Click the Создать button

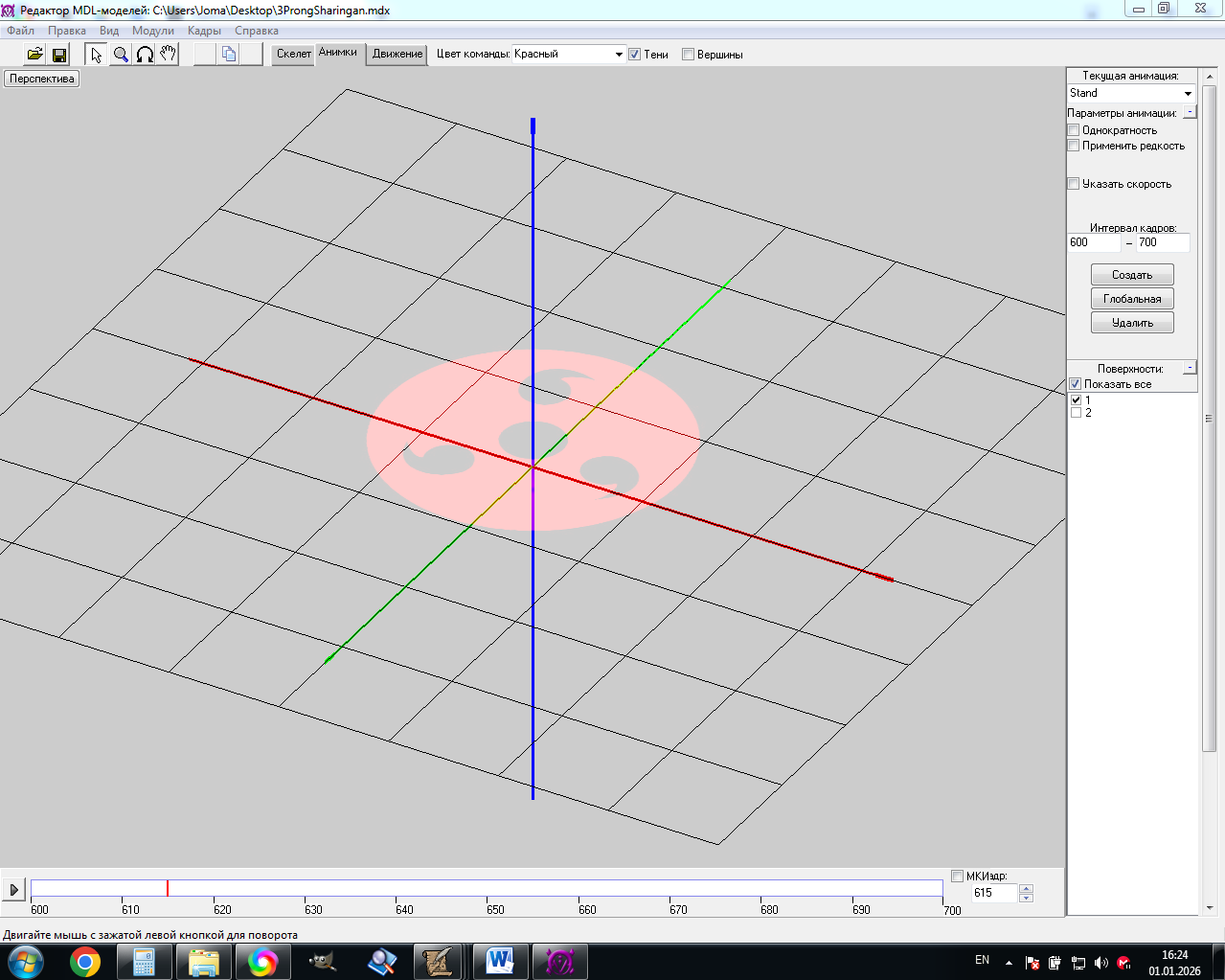tap(1132, 275)
